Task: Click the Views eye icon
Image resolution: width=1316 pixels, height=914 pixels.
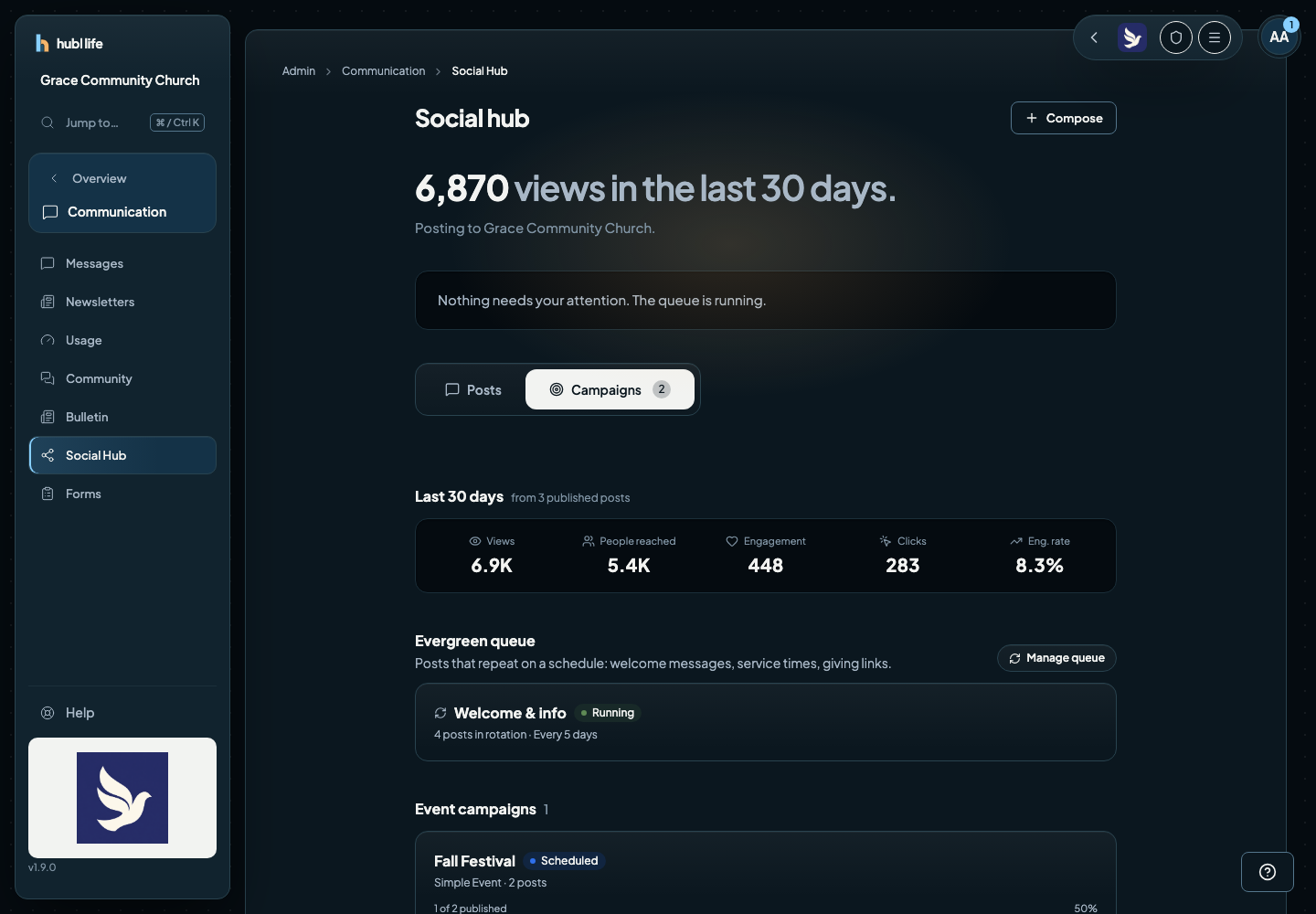Action: pyautogui.click(x=475, y=541)
